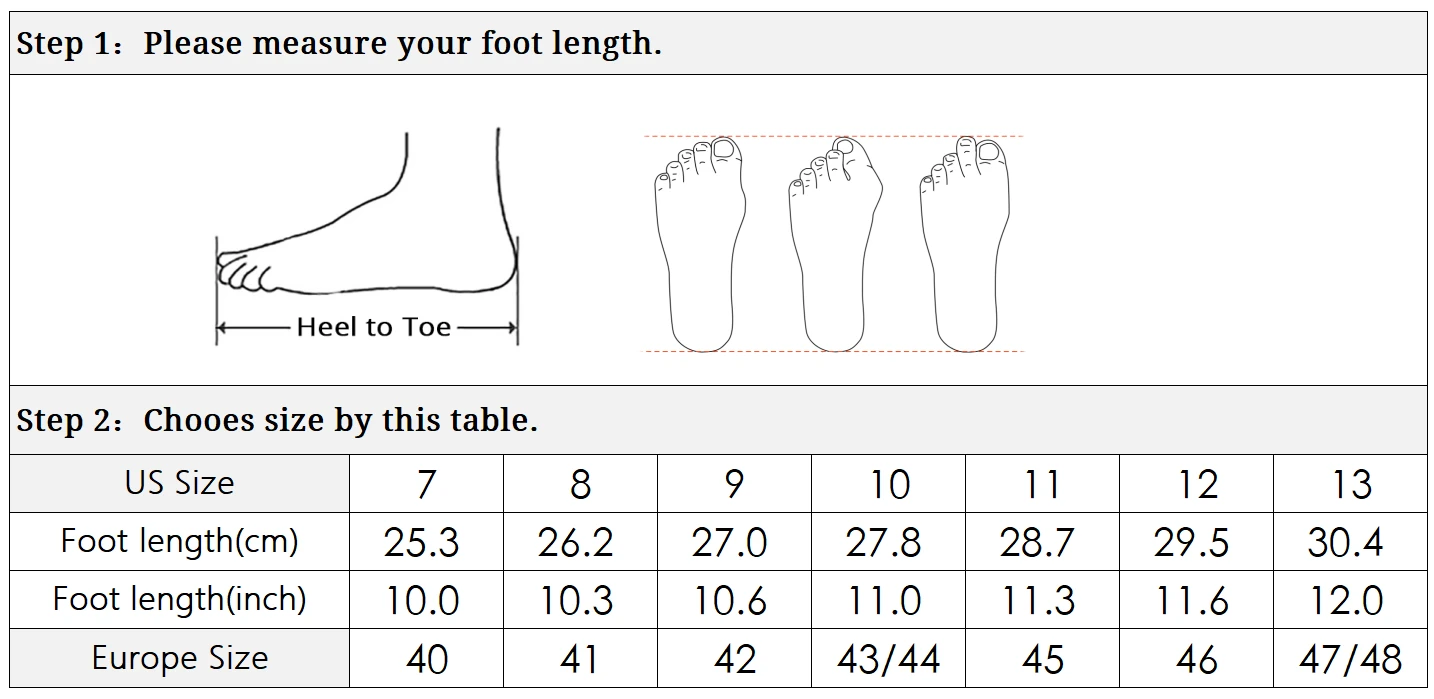Click the 28.7 cm foot length cell
The width and height of the screenshot is (1434, 699).
pyautogui.click(x=1042, y=542)
